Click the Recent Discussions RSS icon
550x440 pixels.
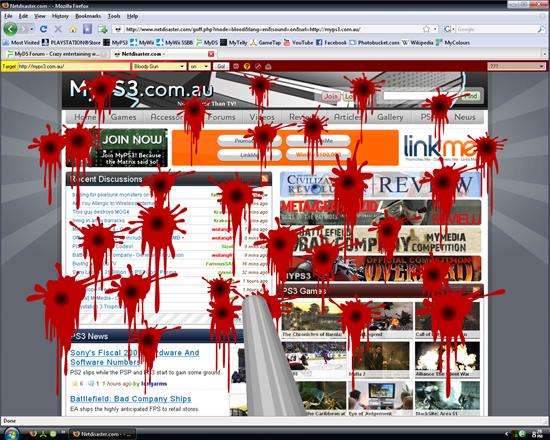265,179
